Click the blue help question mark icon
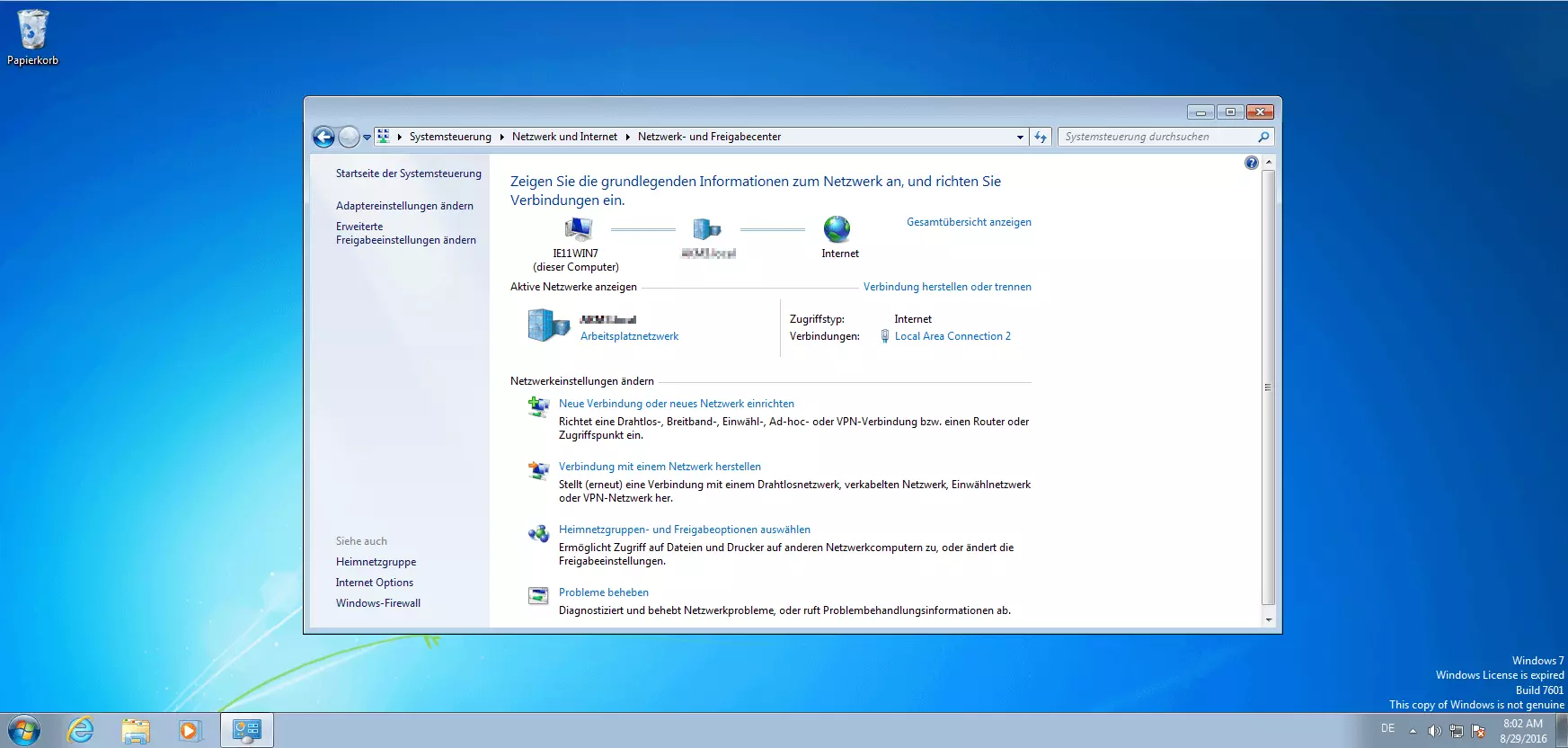Image resolution: width=1568 pixels, height=748 pixels. pyautogui.click(x=1251, y=163)
